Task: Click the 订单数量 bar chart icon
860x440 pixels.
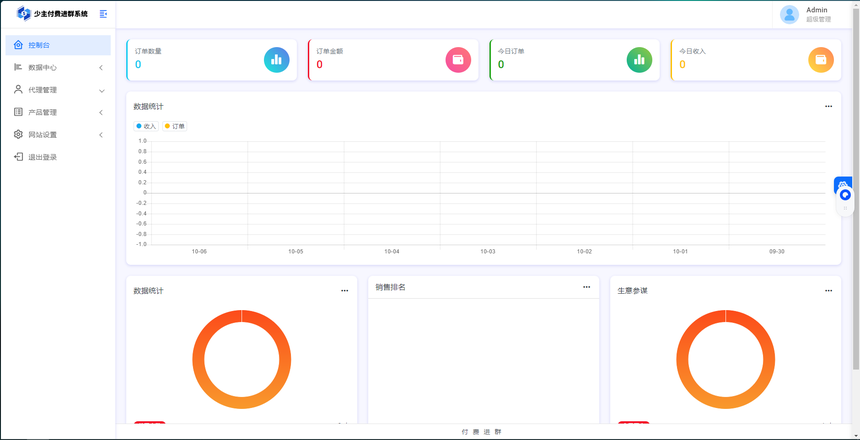Action: click(277, 60)
